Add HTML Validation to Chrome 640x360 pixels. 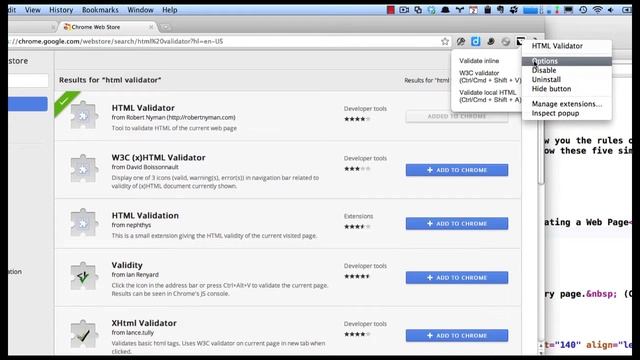[x=457, y=223]
